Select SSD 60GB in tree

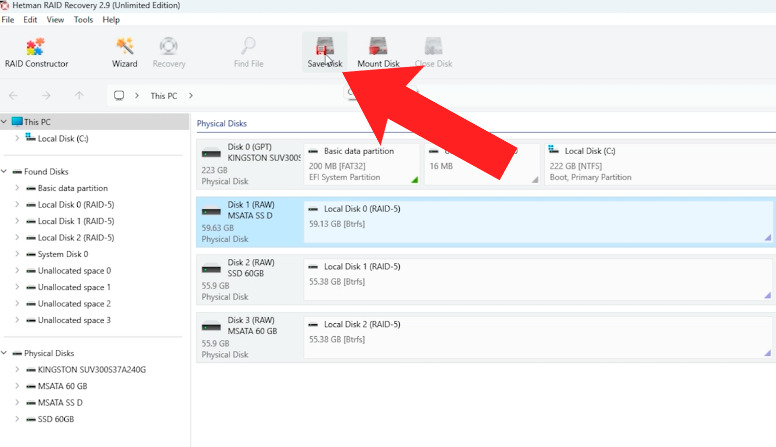pyautogui.click(x=56, y=419)
